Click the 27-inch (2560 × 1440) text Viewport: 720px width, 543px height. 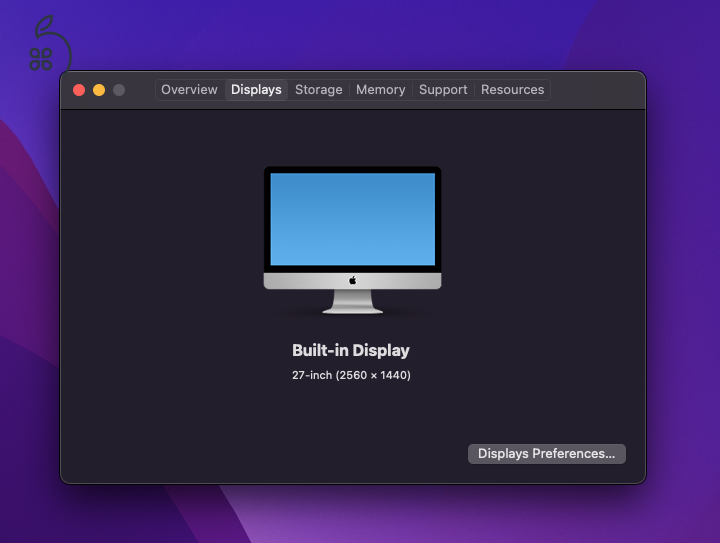click(351, 375)
